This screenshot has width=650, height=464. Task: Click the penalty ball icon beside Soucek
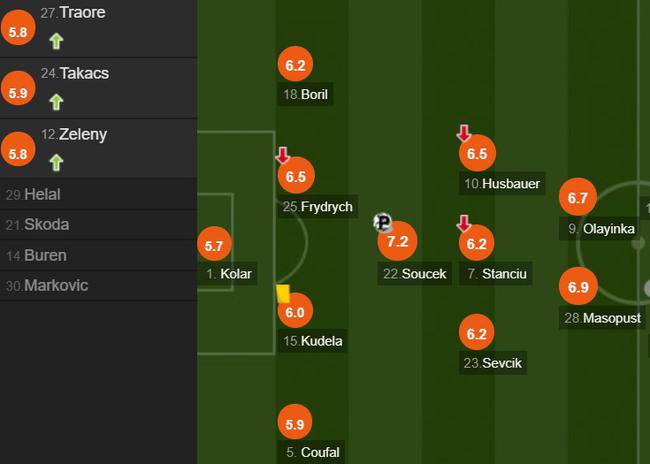coord(383,223)
